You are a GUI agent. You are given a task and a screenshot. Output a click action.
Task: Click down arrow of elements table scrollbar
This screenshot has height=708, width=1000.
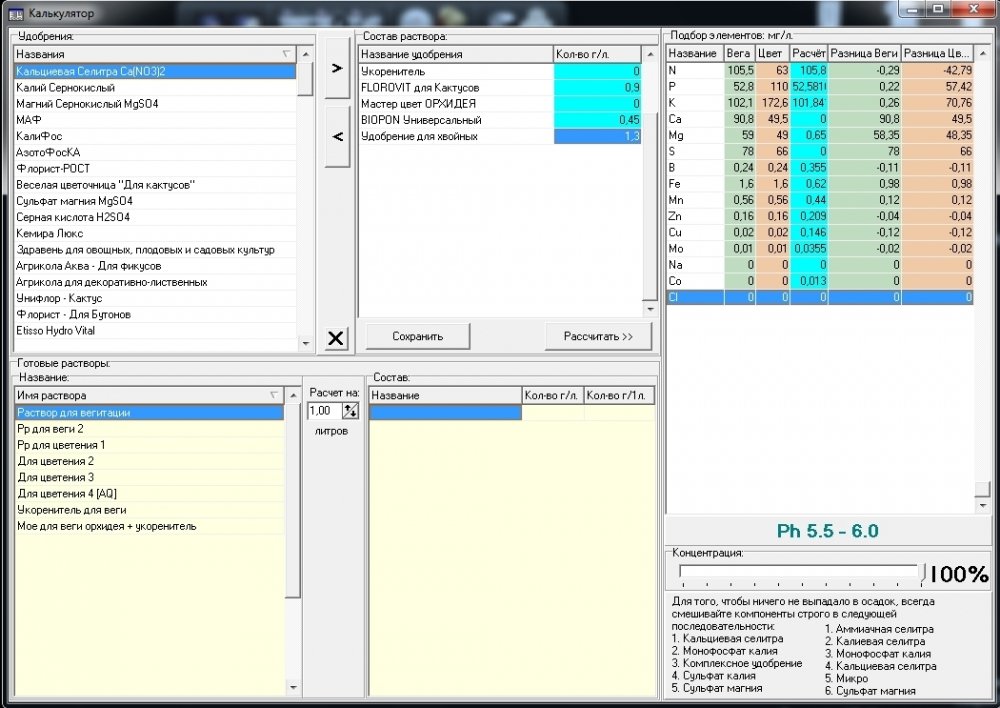coord(982,505)
